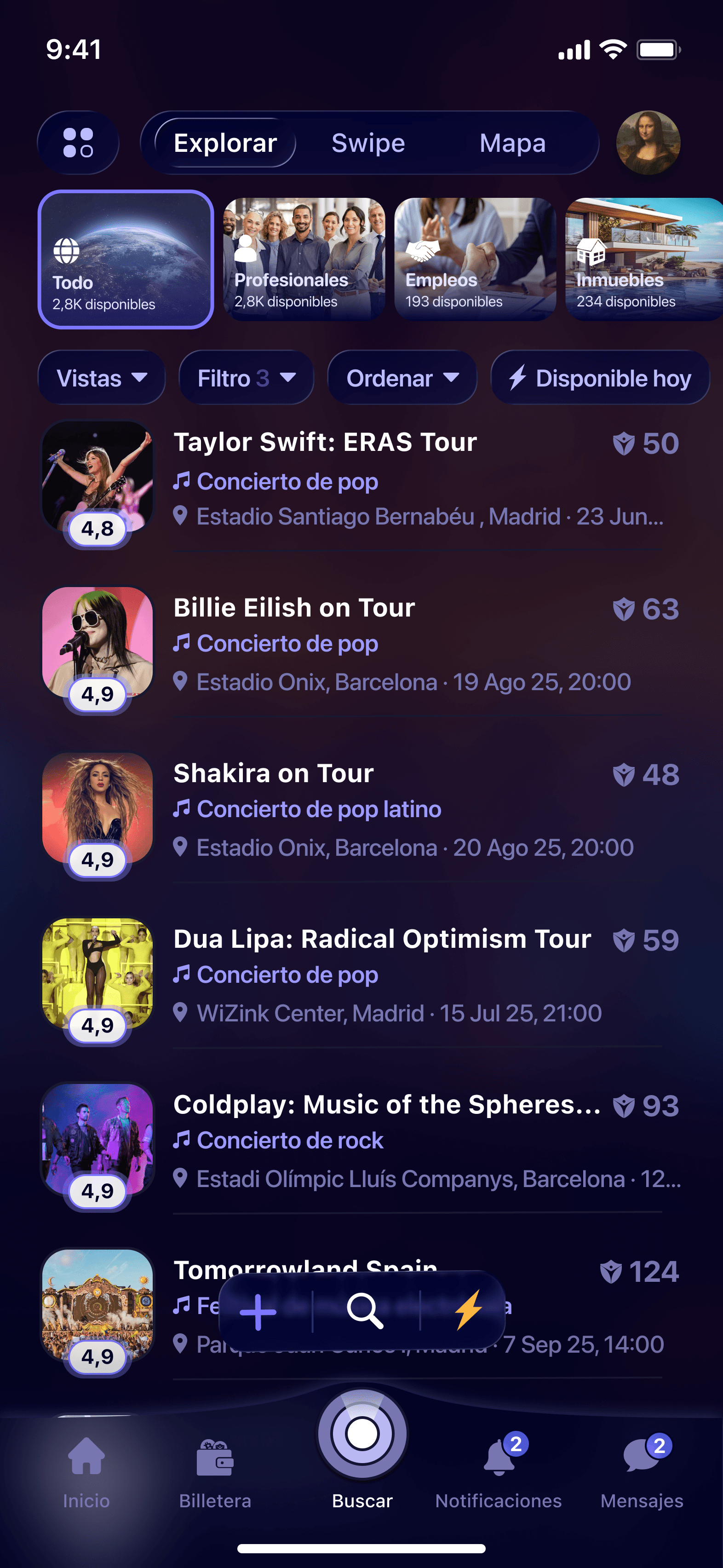The width and height of the screenshot is (723, 1568).
Task: Open Taylor Swift: ERAS Tour listing
Action: point(325,443)
